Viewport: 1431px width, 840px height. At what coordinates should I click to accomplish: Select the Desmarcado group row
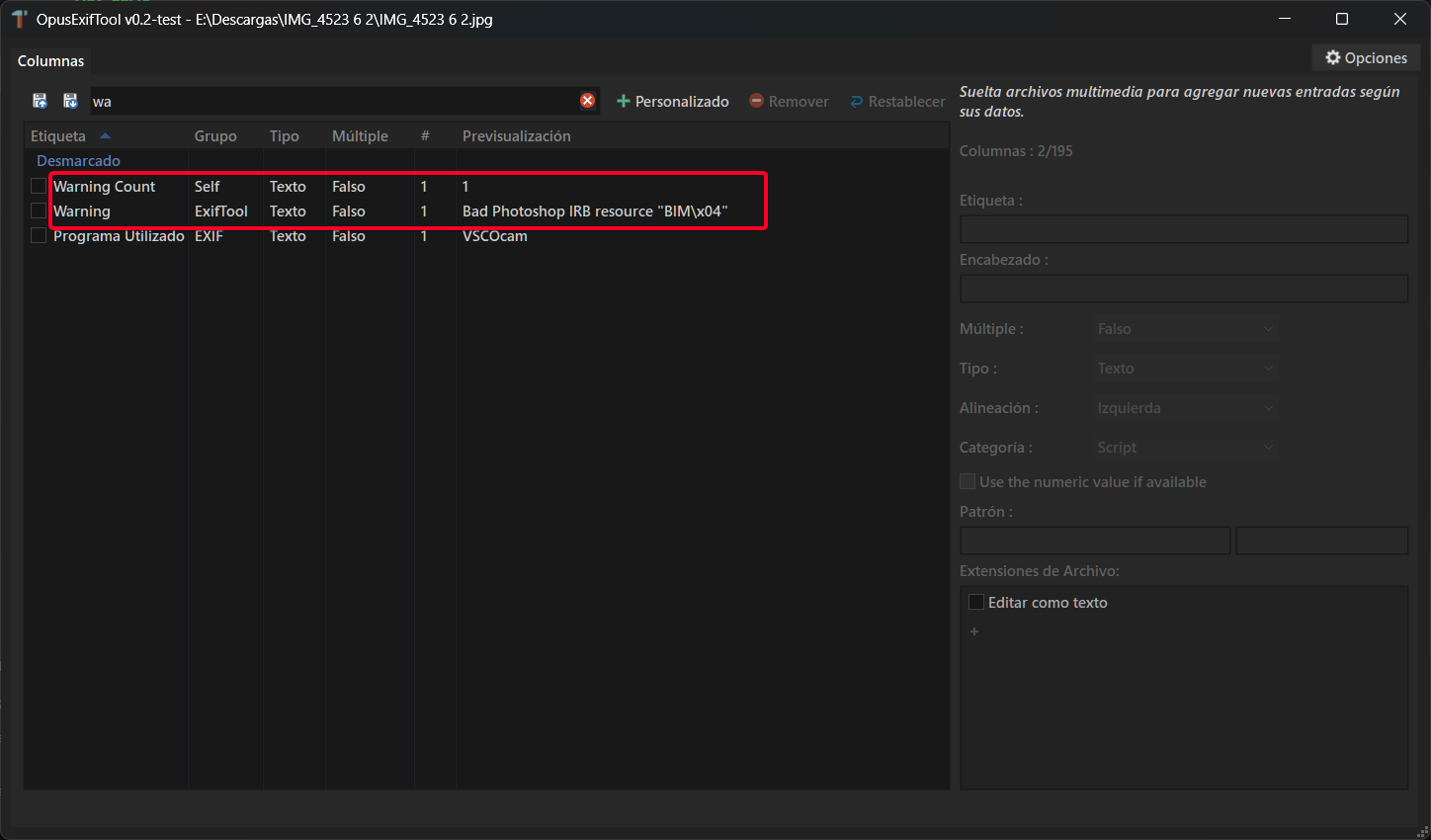(x=78, y=161)
